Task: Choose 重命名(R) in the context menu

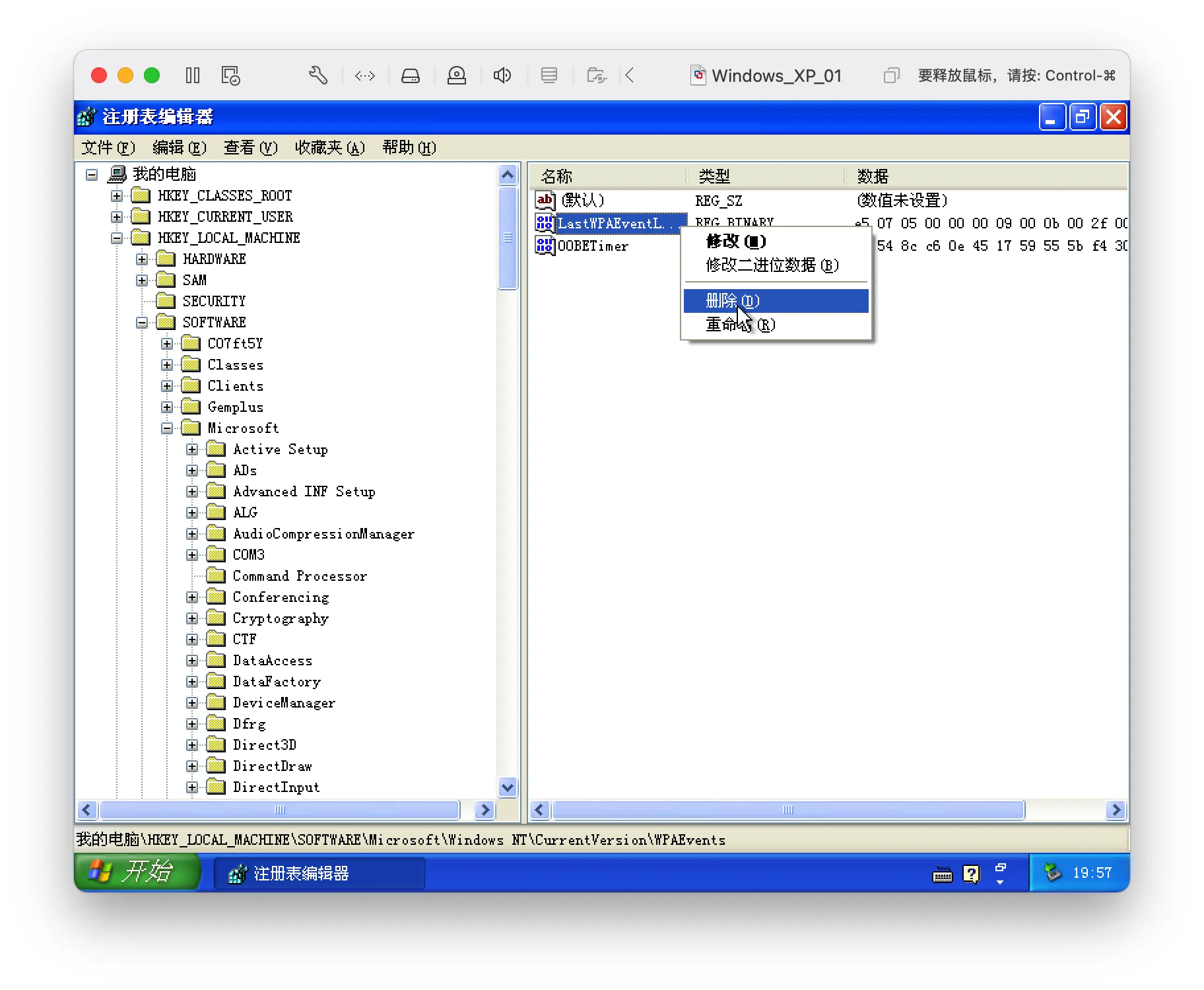Action: click(776, 325)
